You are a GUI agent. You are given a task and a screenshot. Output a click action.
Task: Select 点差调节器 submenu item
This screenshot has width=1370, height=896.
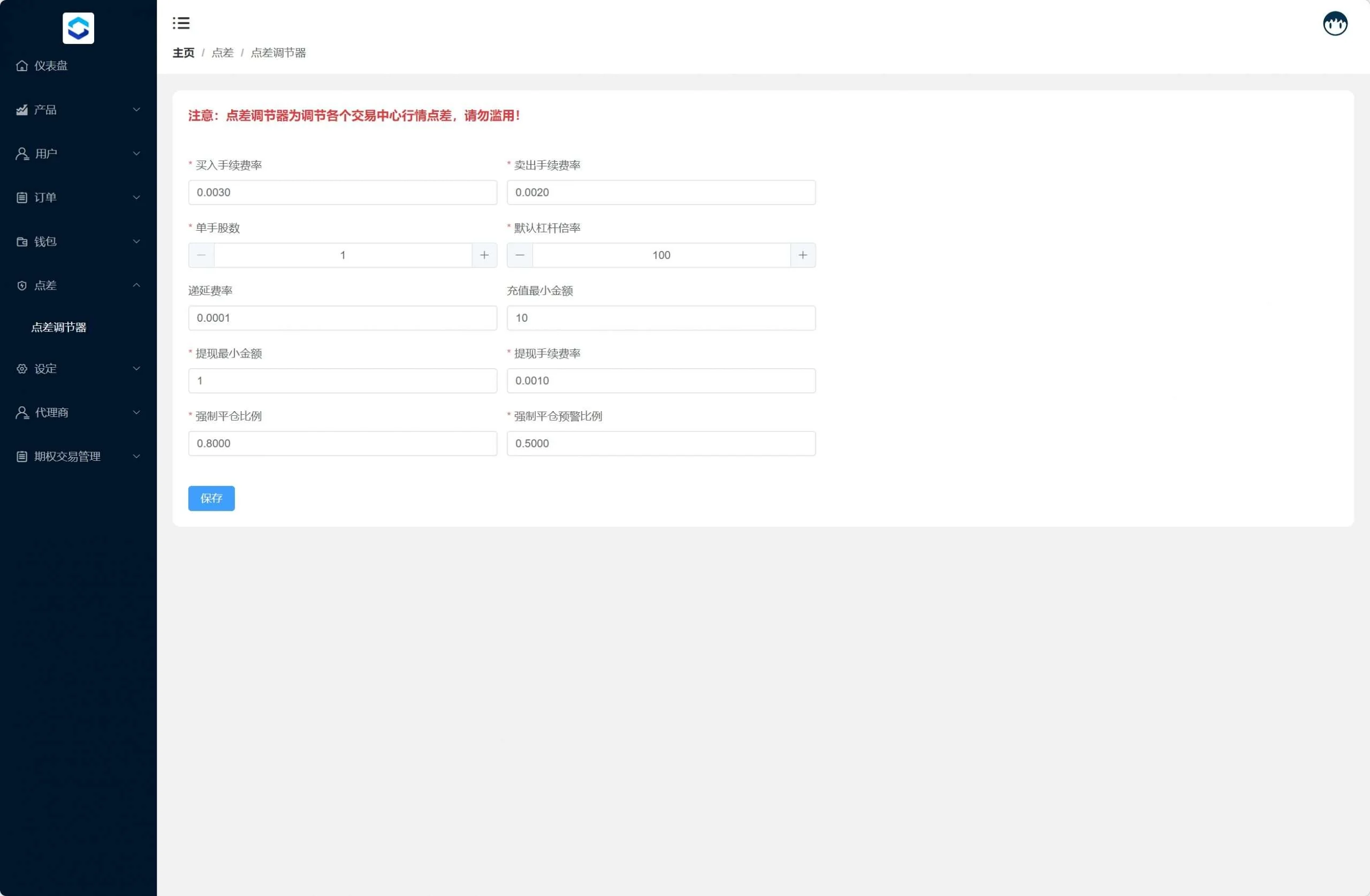tap(59, 327)
